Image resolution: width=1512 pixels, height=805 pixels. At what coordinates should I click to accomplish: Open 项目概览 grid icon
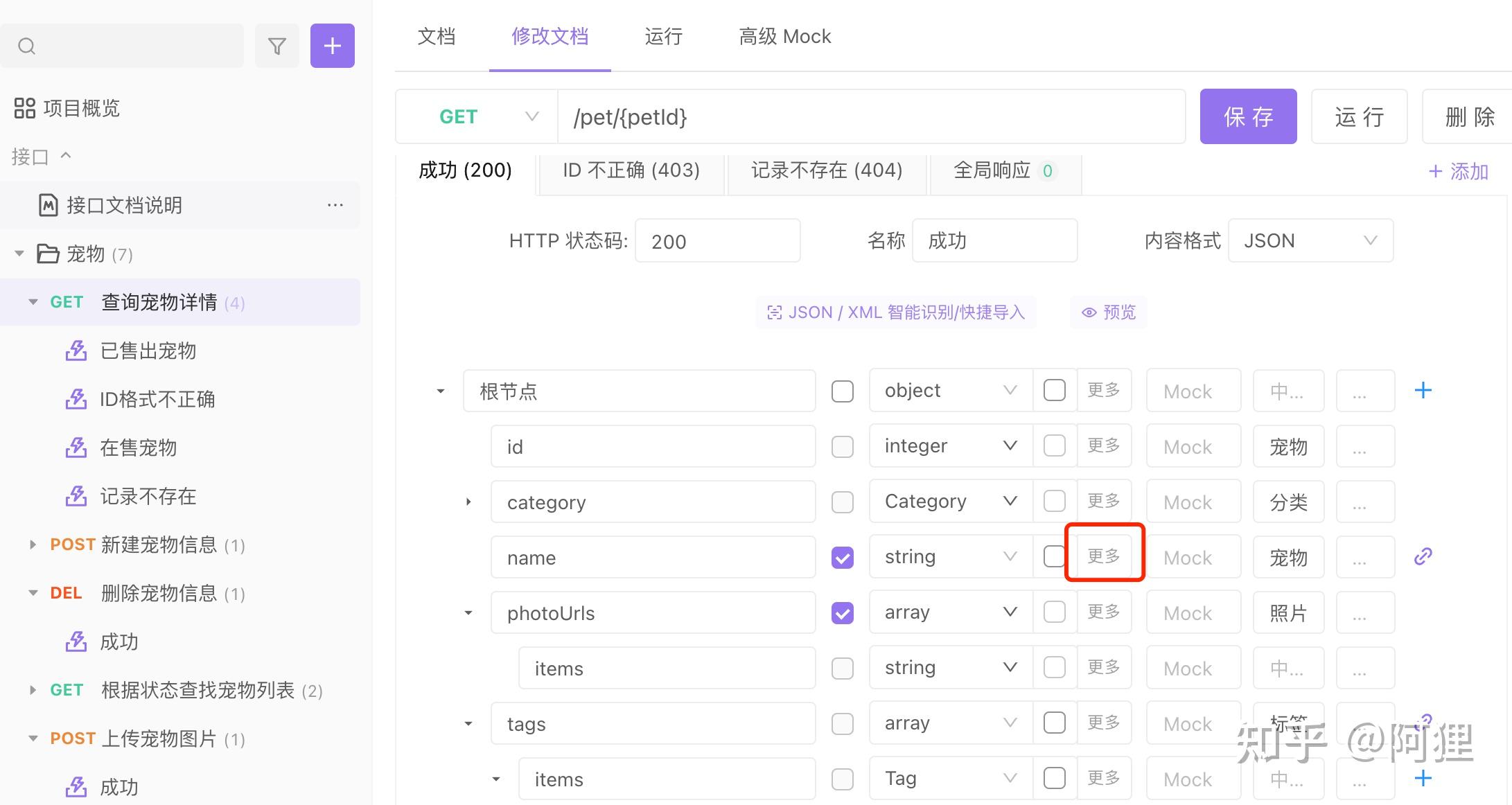pos(25,108)
